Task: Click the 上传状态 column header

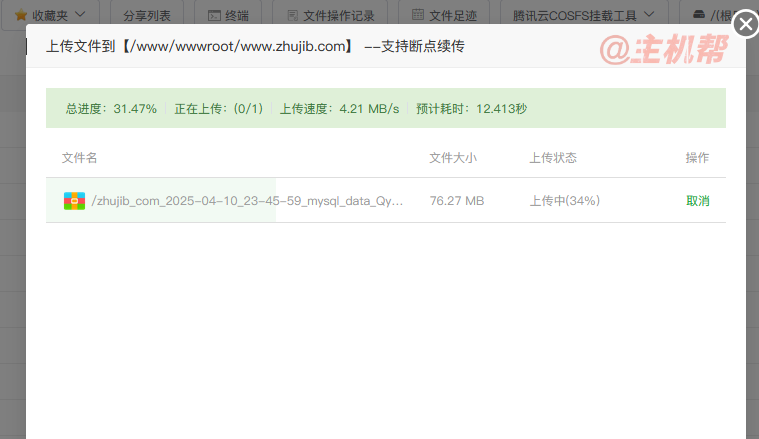Action: pos(553,158)
